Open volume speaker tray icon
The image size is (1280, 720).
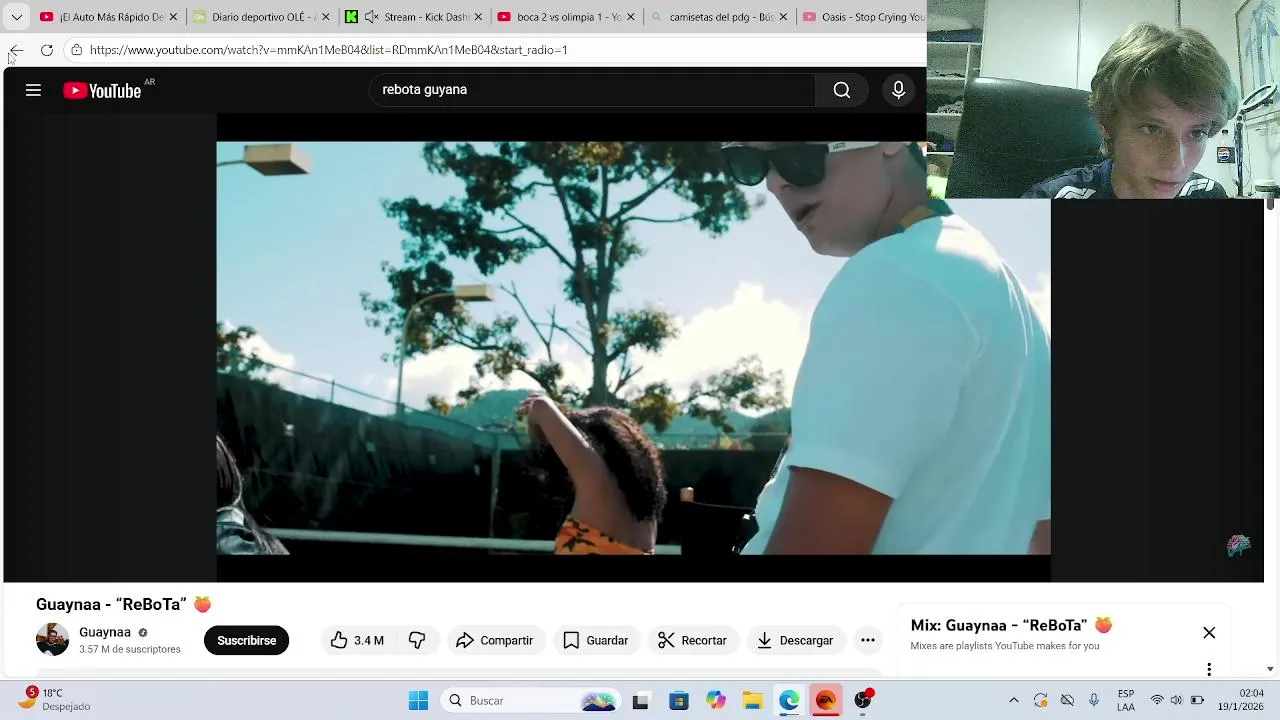1176,700
